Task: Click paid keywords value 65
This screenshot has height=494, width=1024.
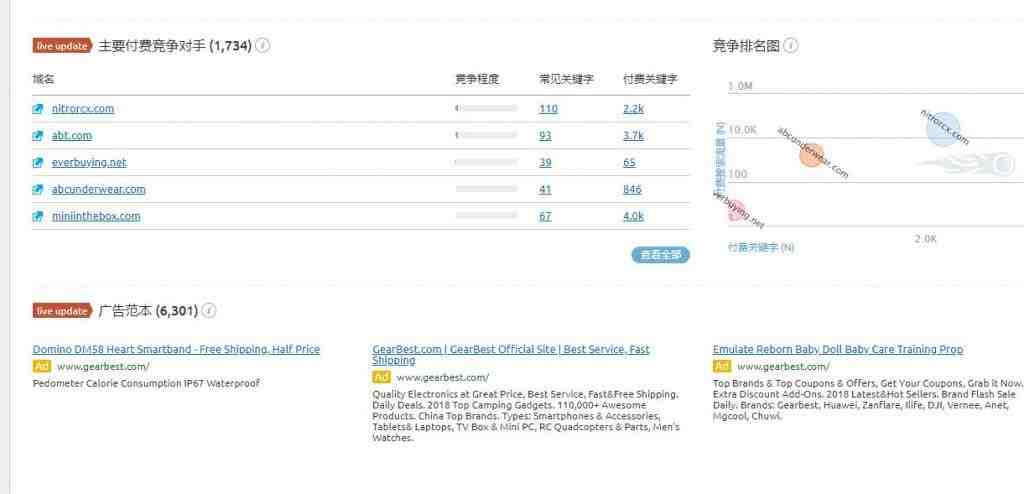Action: [630, 162]
